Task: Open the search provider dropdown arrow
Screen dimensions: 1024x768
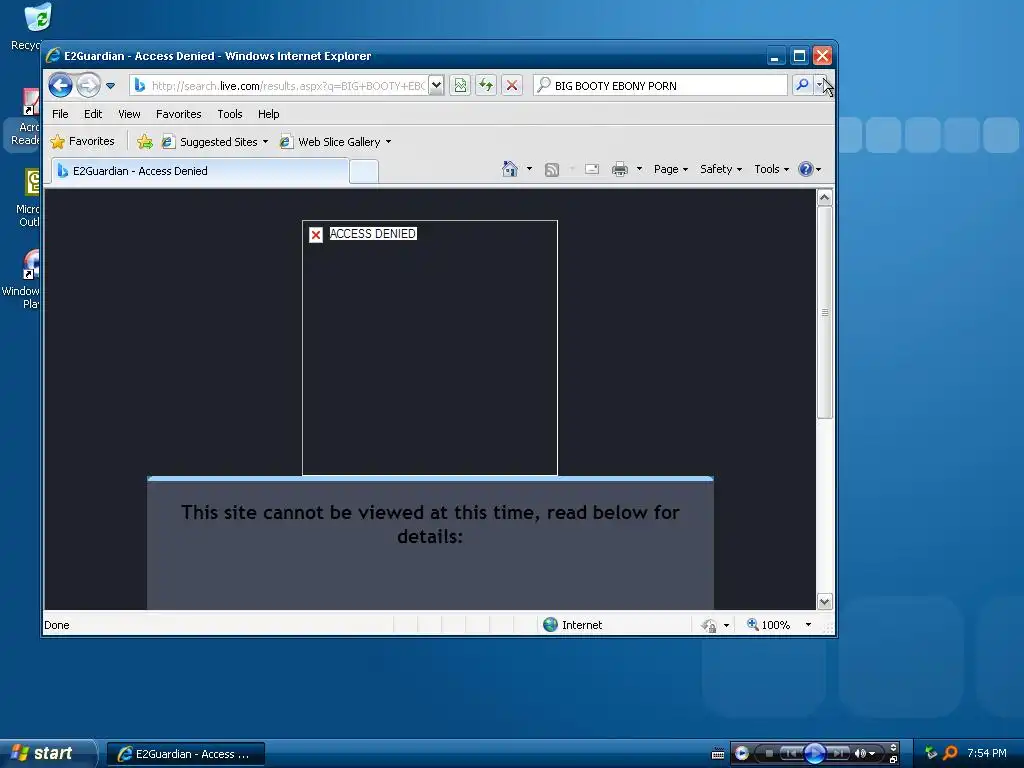Action: 819,85
